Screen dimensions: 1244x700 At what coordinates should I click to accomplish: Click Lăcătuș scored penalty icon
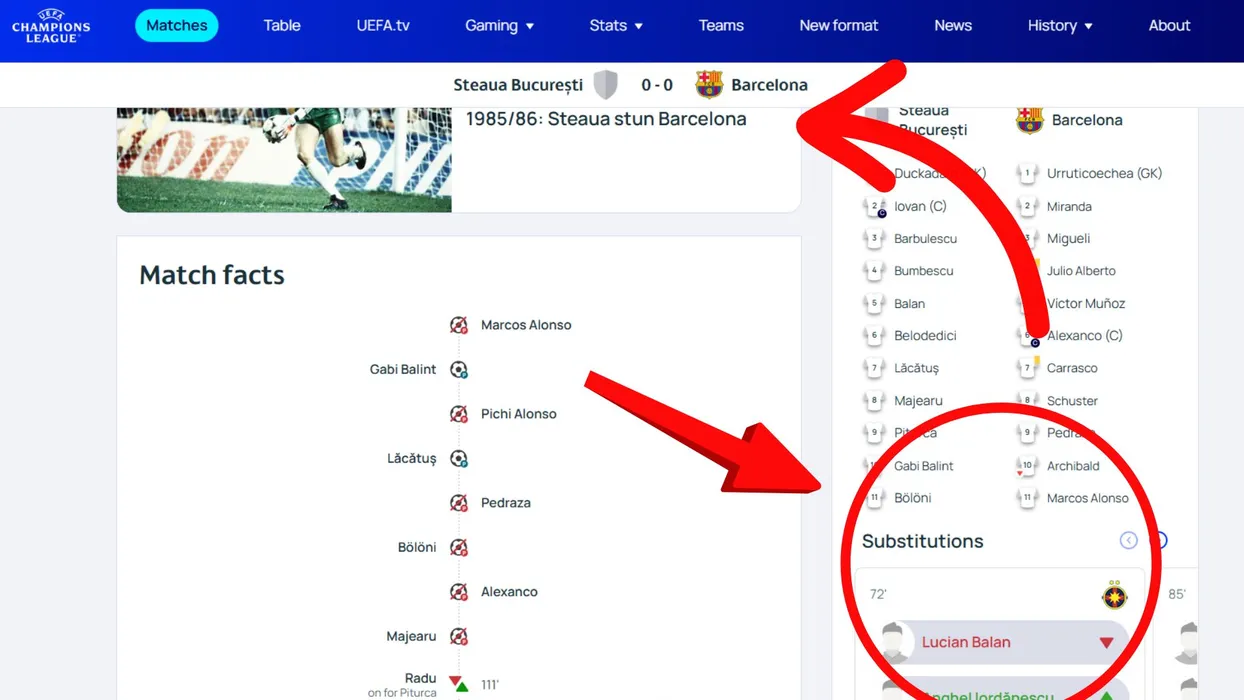tap(458, 459)
